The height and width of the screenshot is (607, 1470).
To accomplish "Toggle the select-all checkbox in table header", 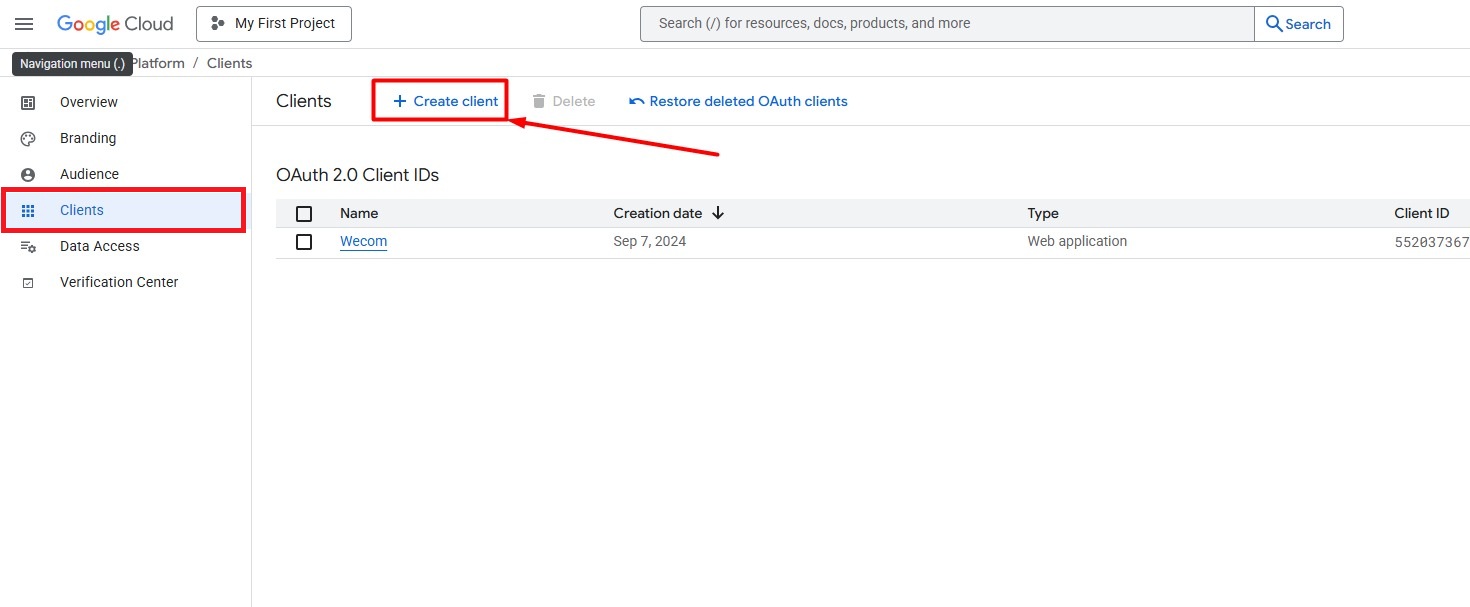I will point(304,214).
